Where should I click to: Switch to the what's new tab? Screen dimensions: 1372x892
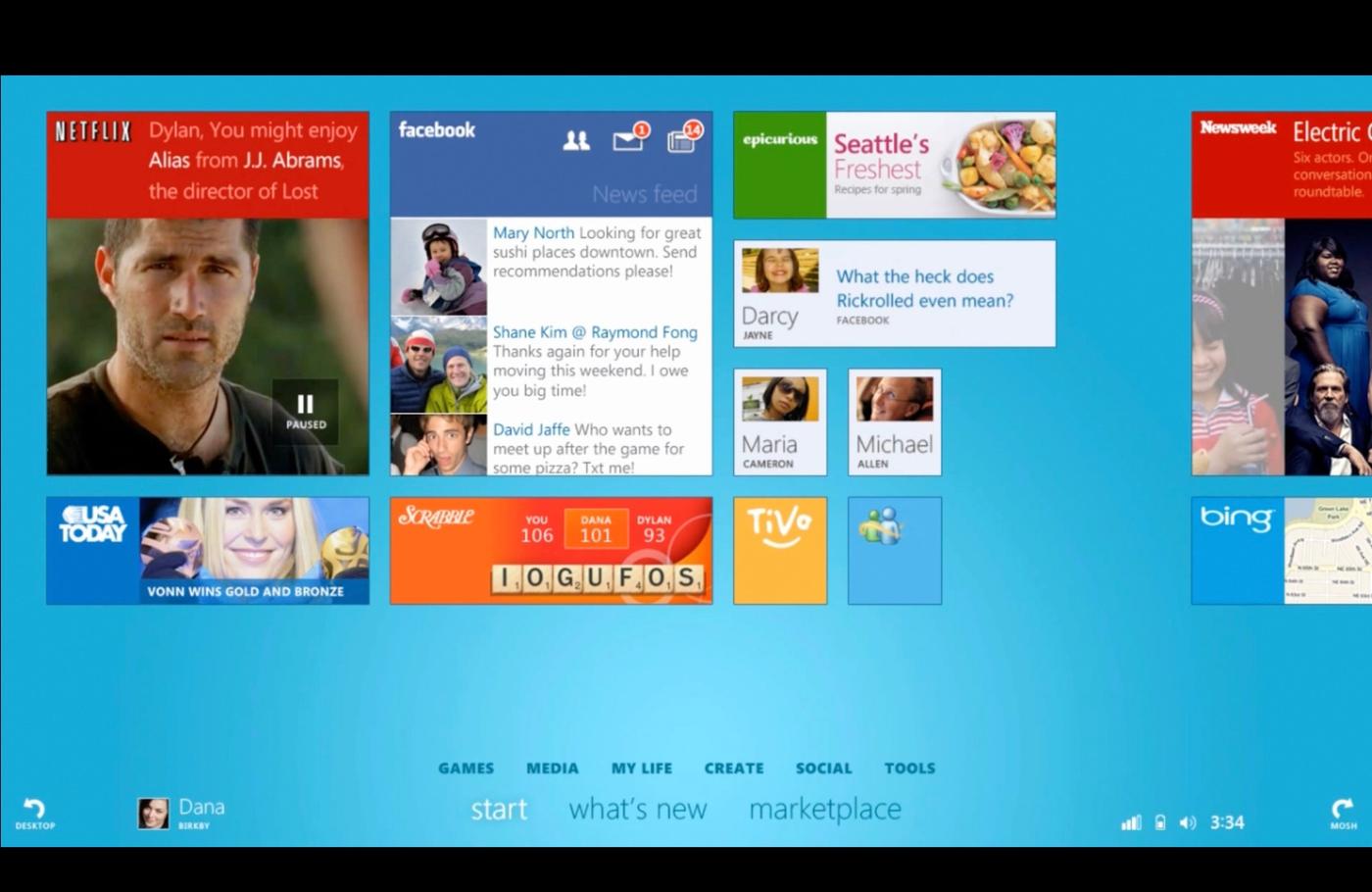coord(638,810)
